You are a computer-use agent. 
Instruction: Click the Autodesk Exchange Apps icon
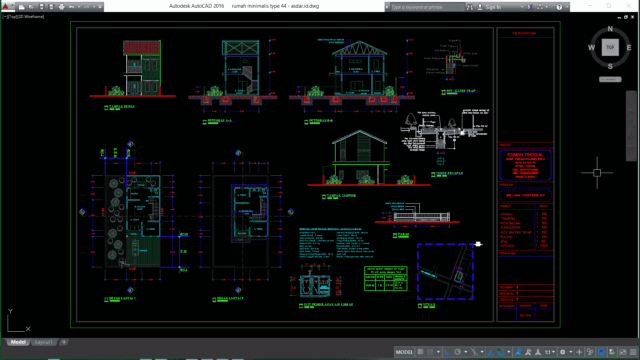(530, 7)
